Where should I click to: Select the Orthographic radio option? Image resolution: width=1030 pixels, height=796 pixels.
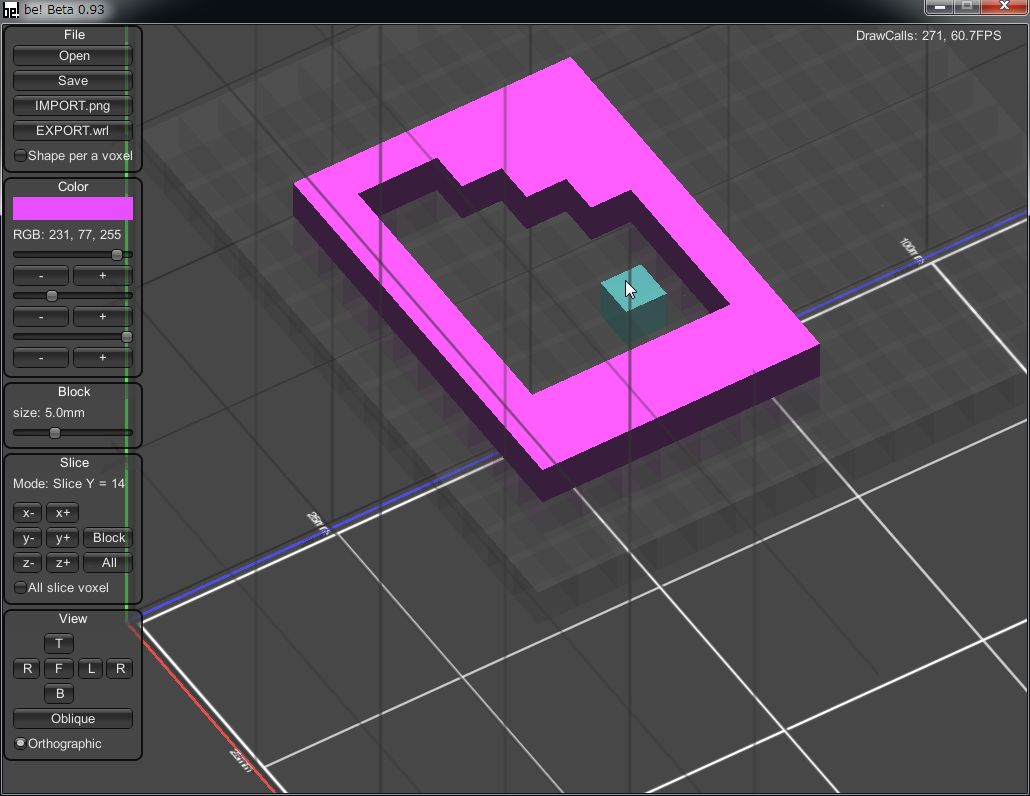click(x=21, y=744)
